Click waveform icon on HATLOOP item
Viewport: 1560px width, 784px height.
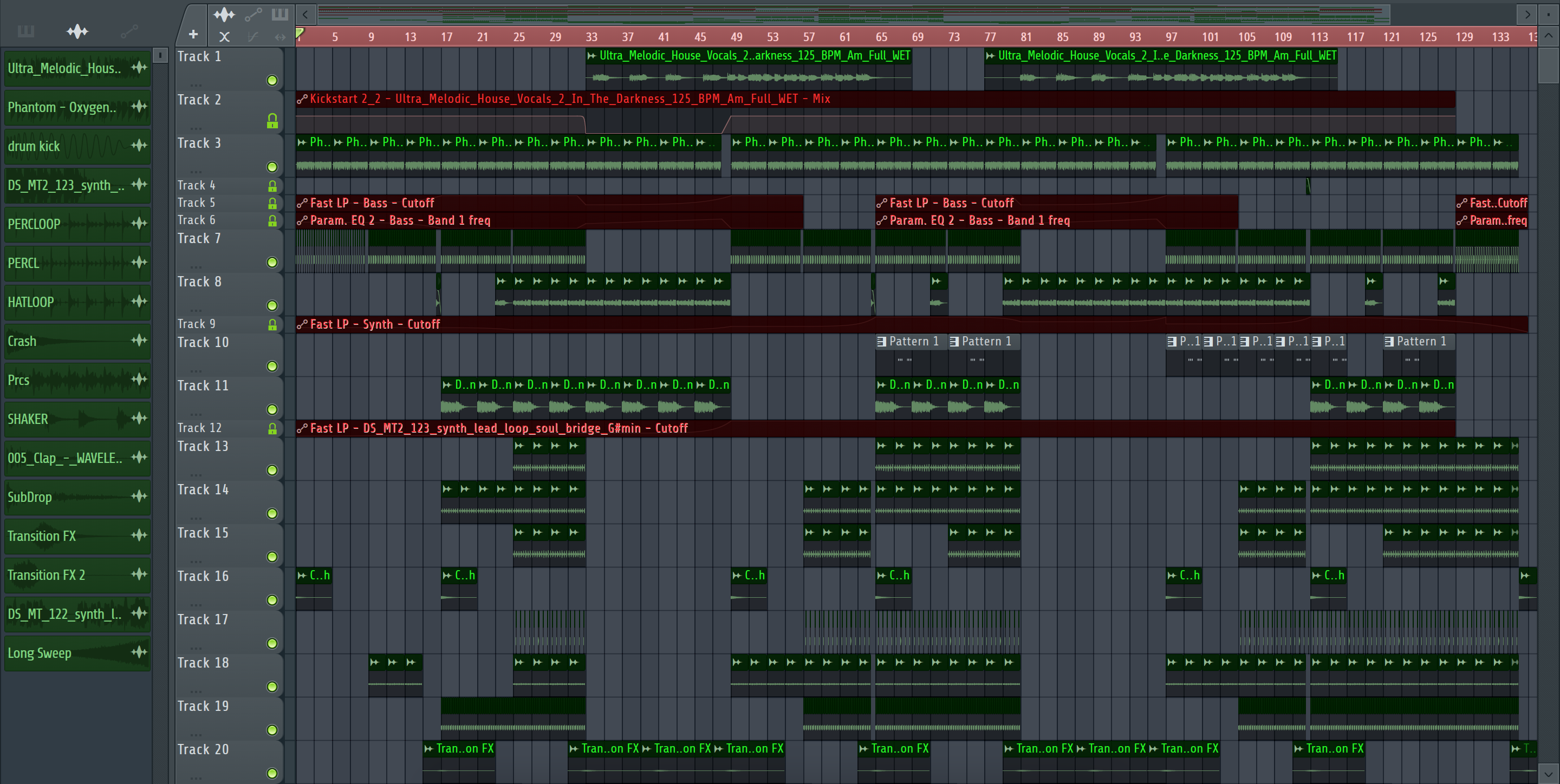pos(139,301)
